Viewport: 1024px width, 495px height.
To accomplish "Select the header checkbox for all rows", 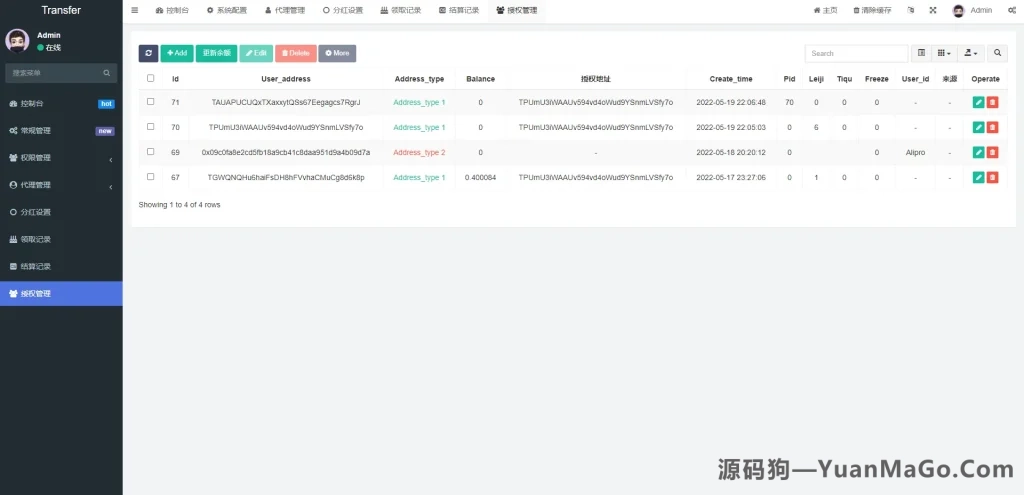I will 150,78.
